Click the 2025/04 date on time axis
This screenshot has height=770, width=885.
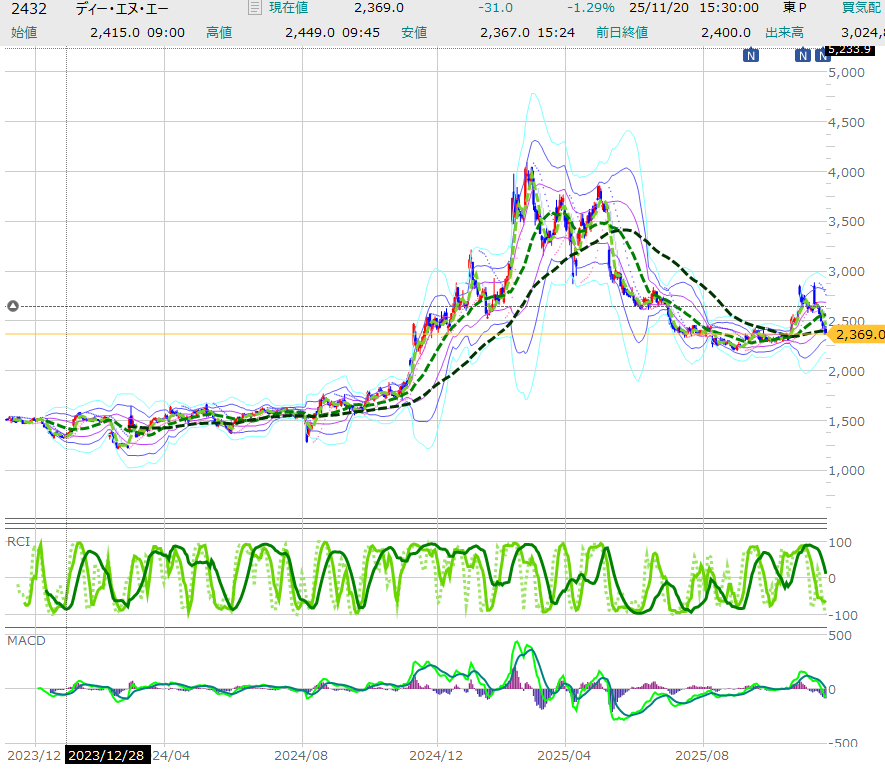(565, 757)
